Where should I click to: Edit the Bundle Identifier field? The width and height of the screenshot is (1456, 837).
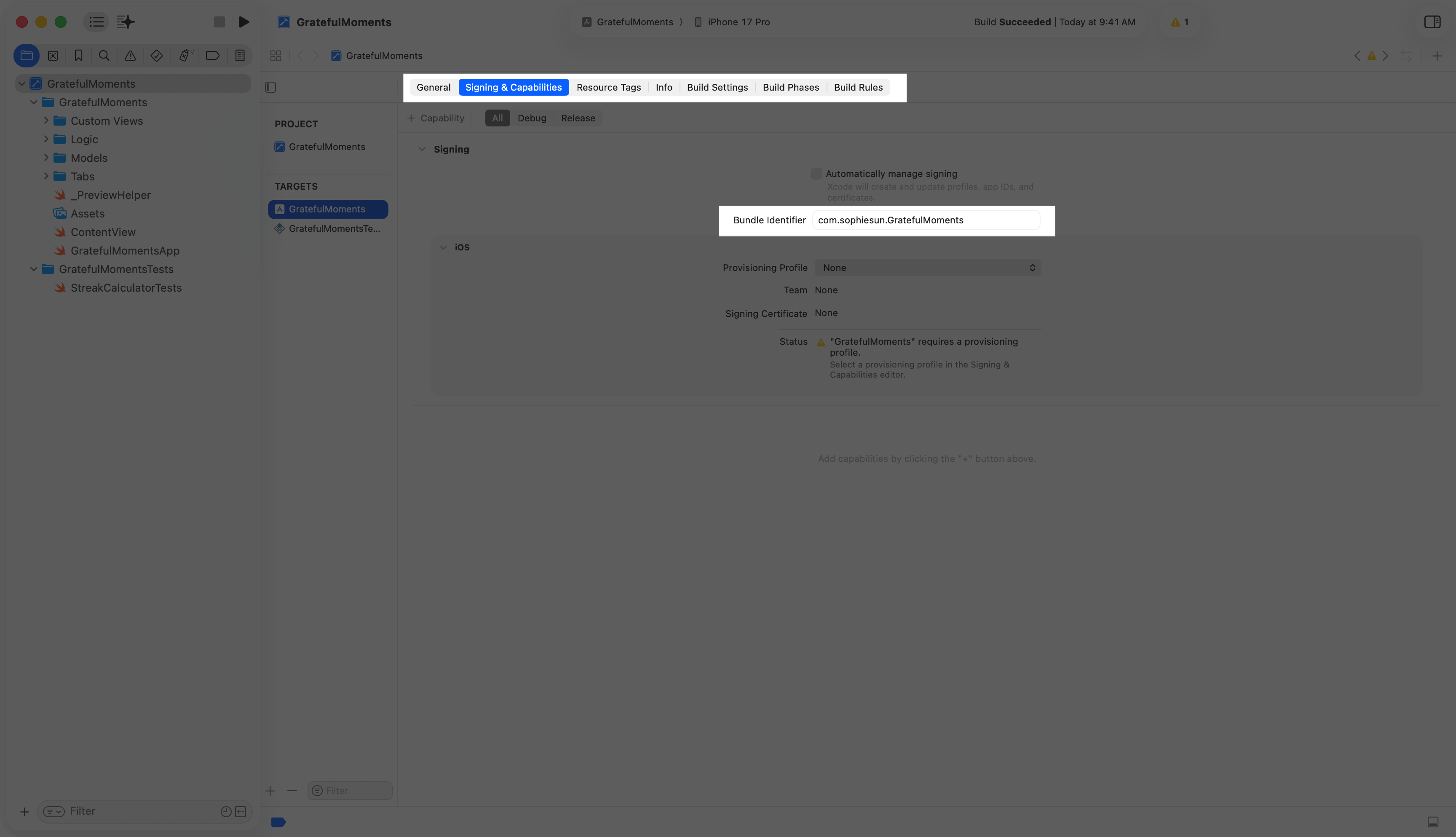926,220
